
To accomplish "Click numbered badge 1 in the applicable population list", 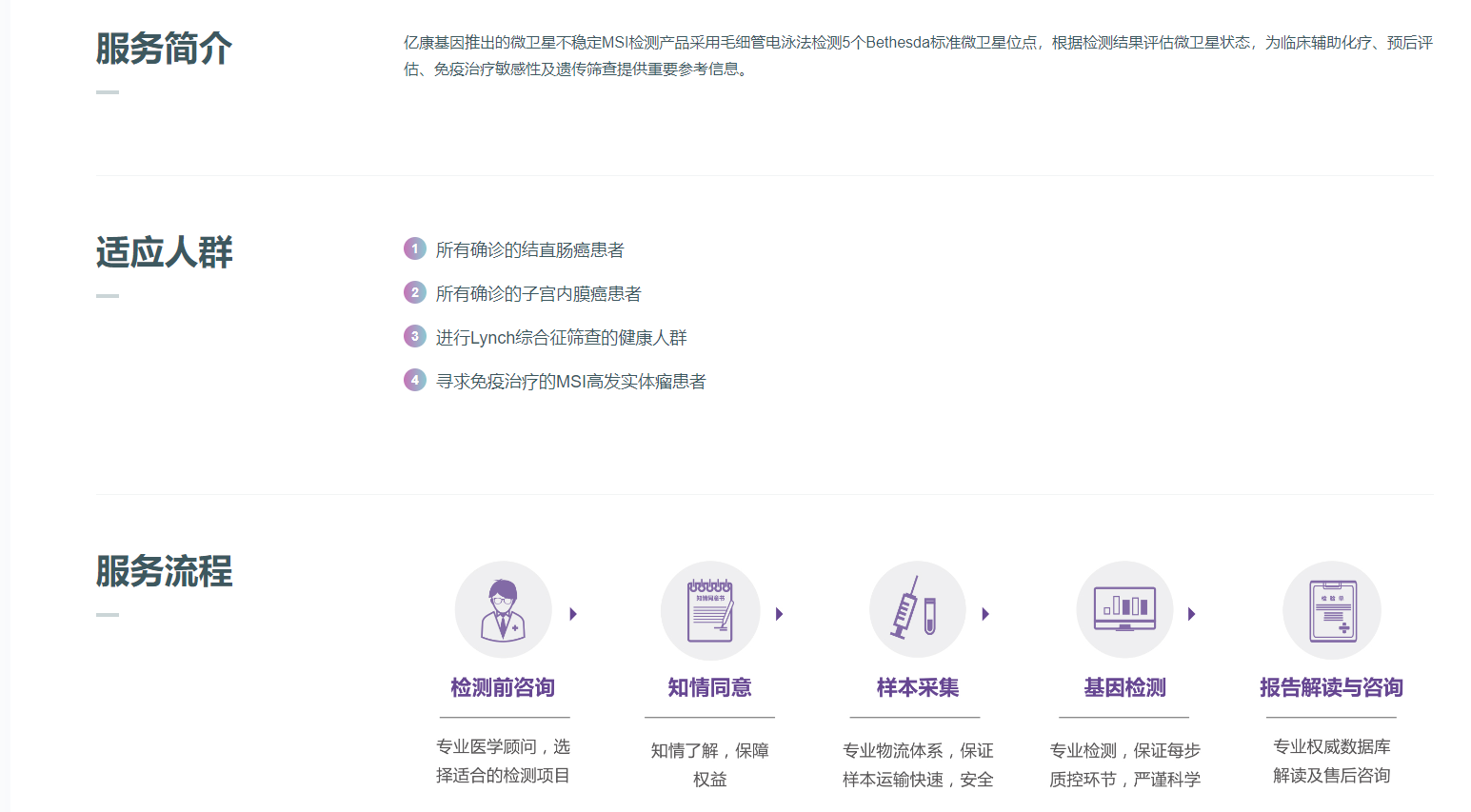I will tap(414, 248).
